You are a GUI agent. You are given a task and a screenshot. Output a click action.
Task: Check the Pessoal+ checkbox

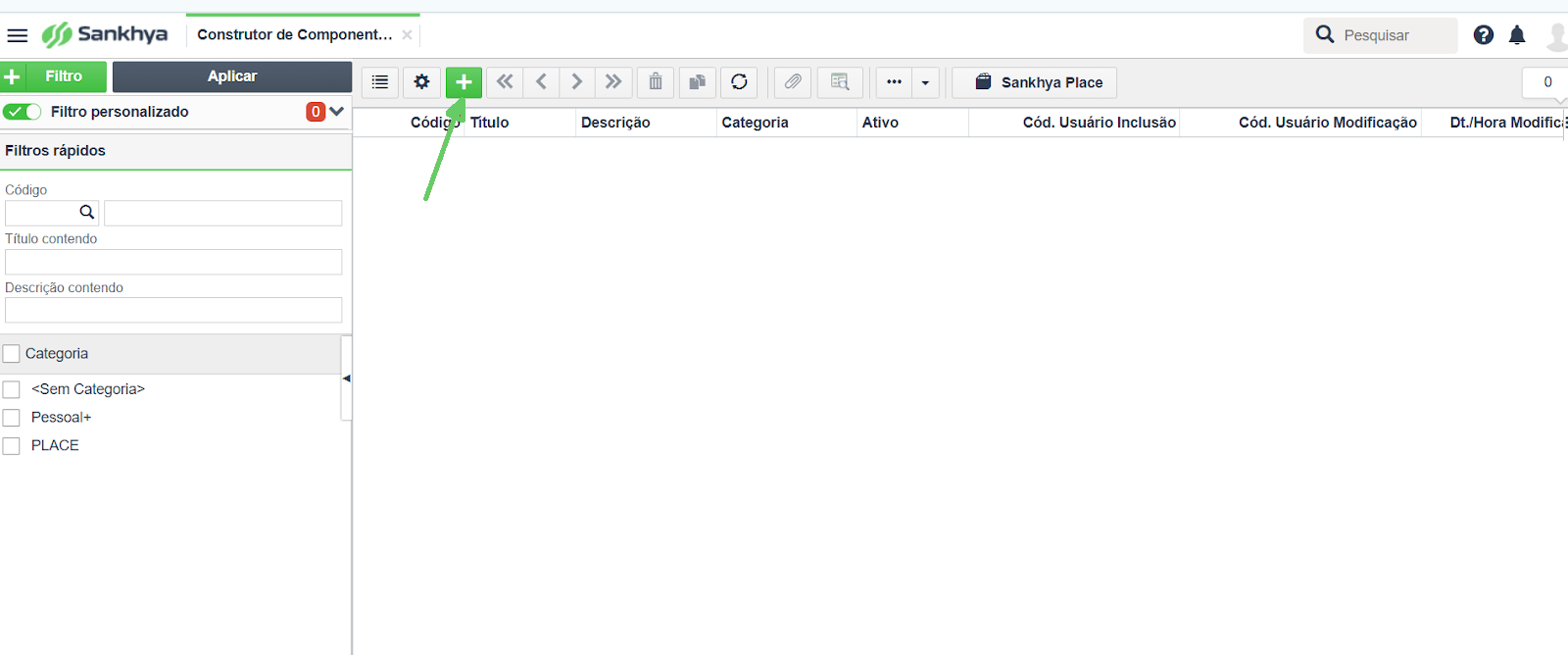point(12,418)
